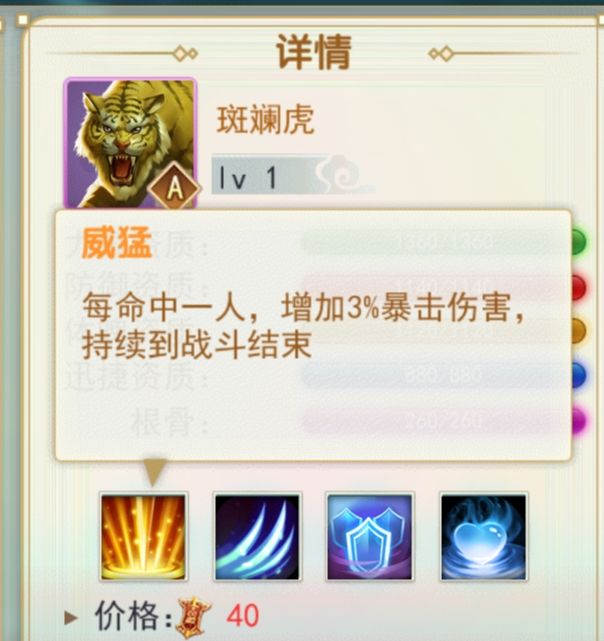Viewport: 604px width, 641px height.
Task: Click the purple attribute orb
Action: click(x=579, y=420)
